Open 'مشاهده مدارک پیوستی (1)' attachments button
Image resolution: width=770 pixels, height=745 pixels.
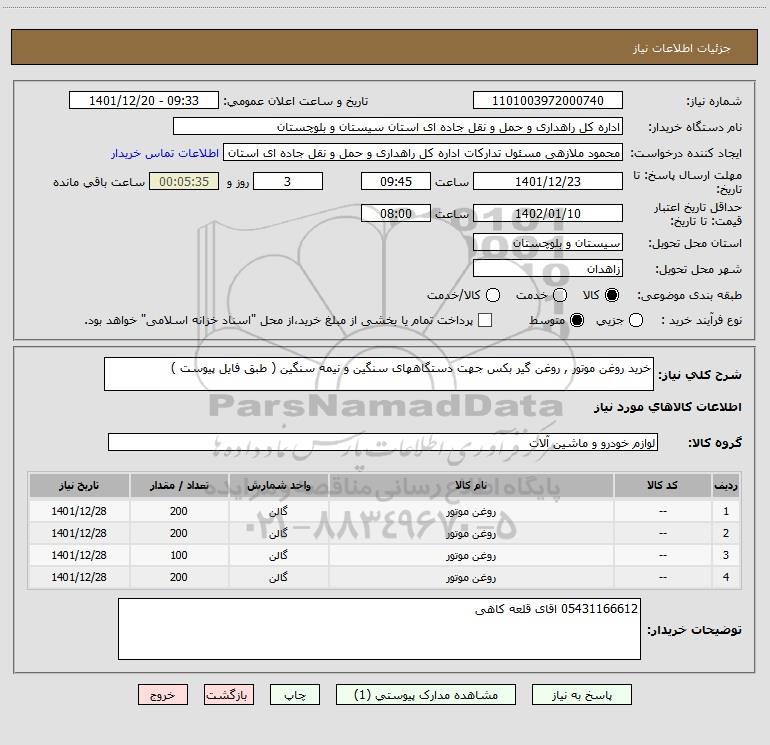click(x=426, y=694)
